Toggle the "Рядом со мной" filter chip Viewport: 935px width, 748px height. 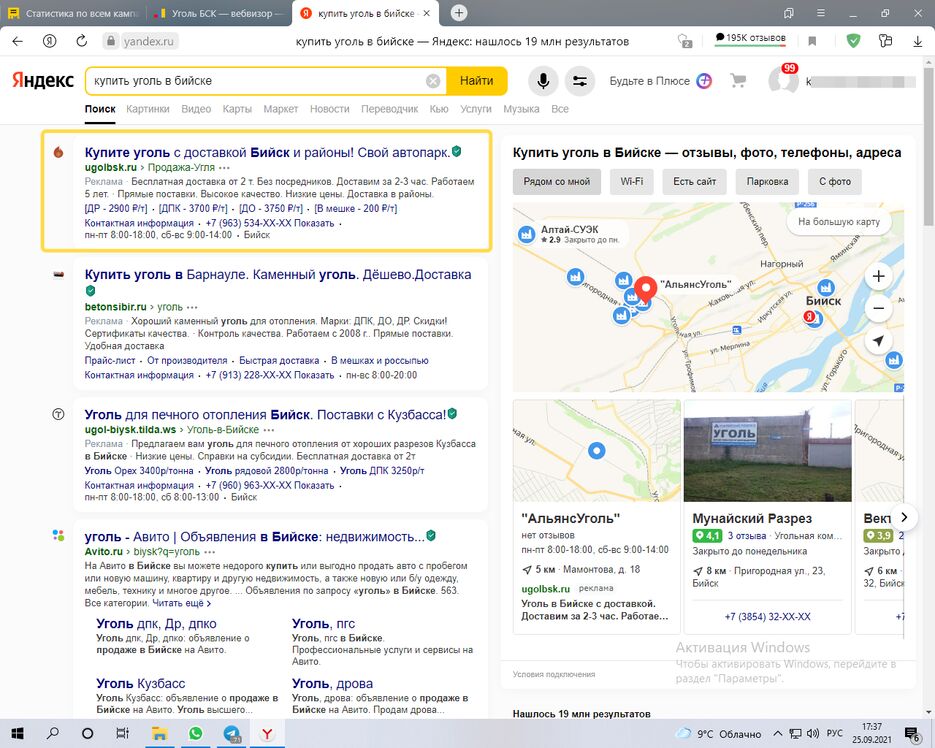[x=557, y=182]
